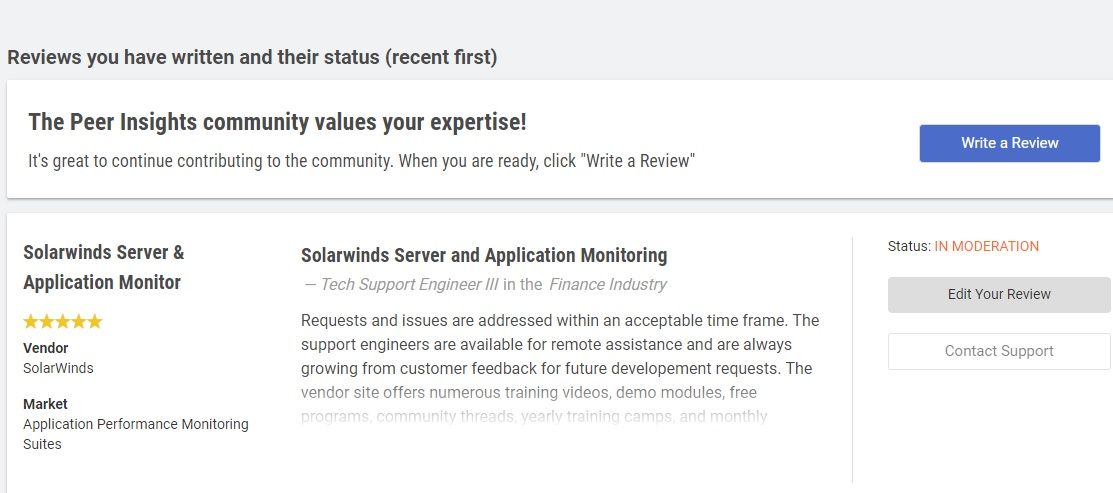Click the Tech Support Engineer III reviewer title
Screen dimensions: 1113x493
410,284
